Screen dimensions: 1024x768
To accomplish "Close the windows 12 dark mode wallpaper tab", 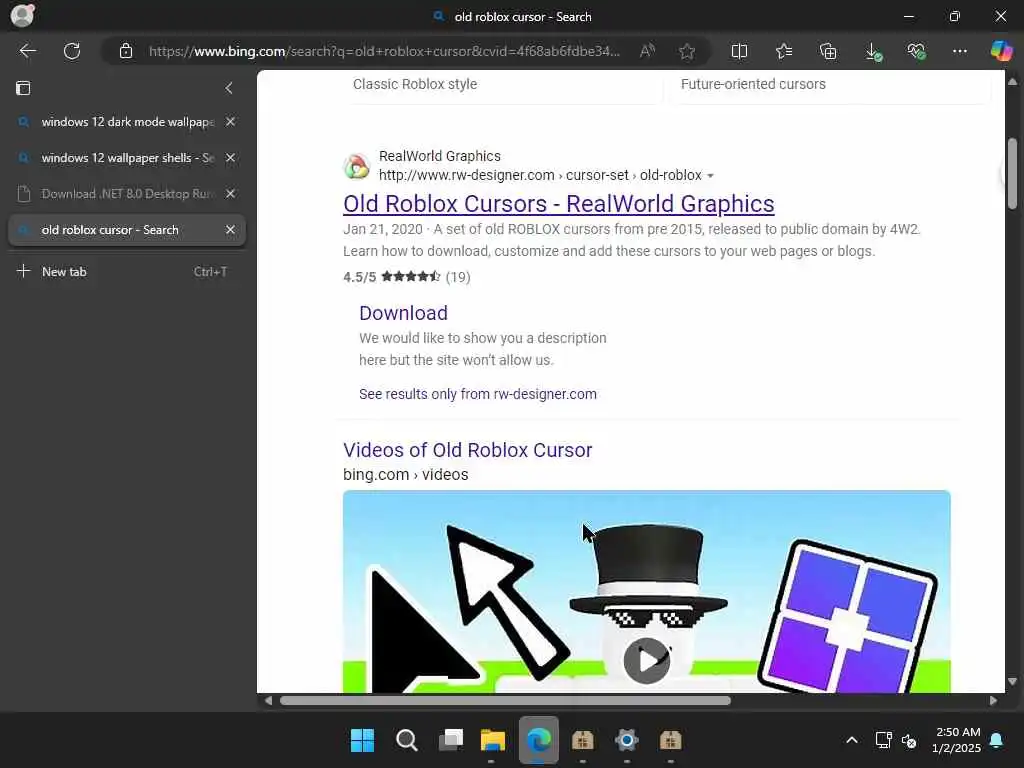I will (x=231, y=121).
